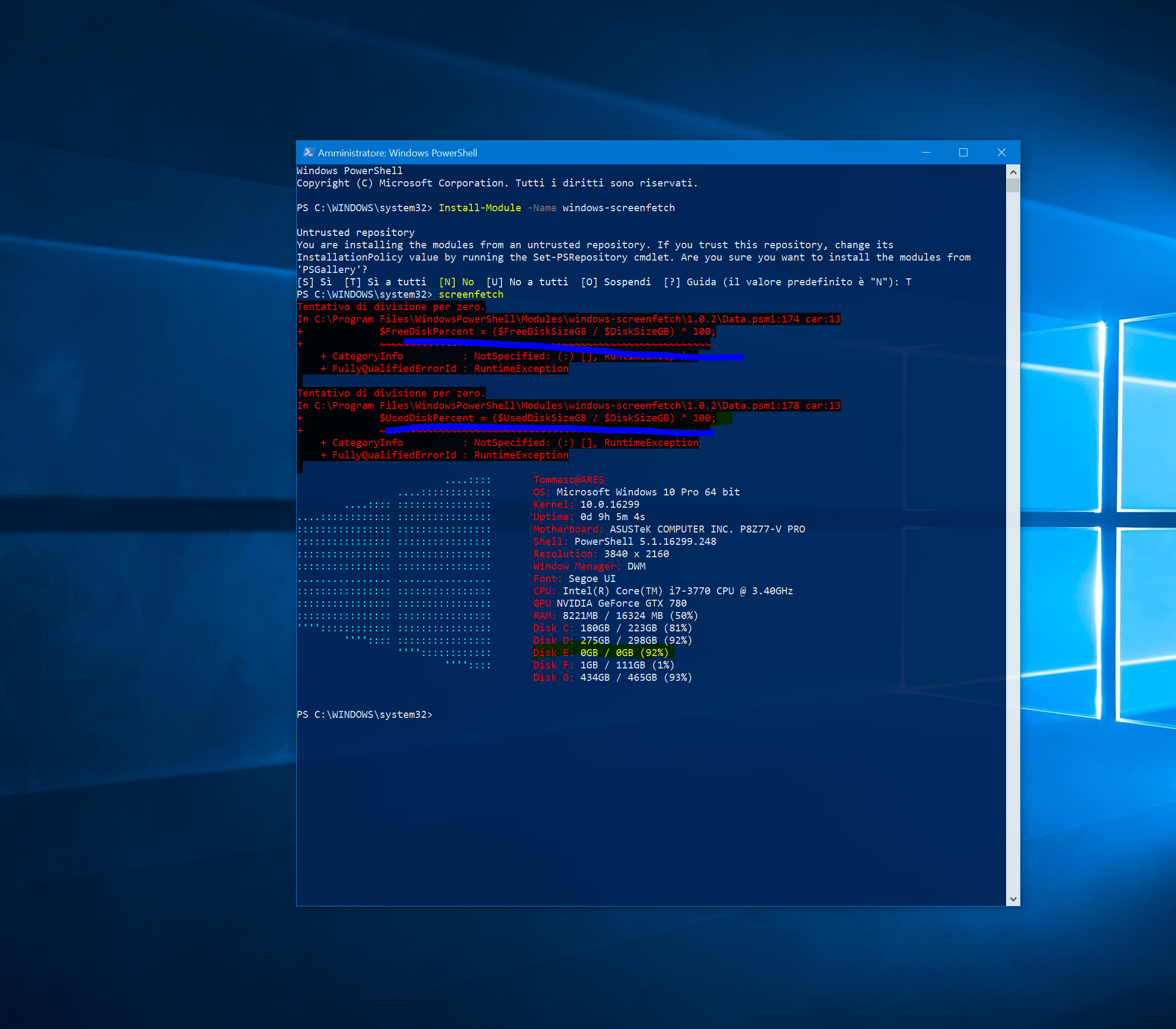Click the $UsedDiskPercent calculation line
The width and height of the screenshot is (1176, 1029).
546,418
